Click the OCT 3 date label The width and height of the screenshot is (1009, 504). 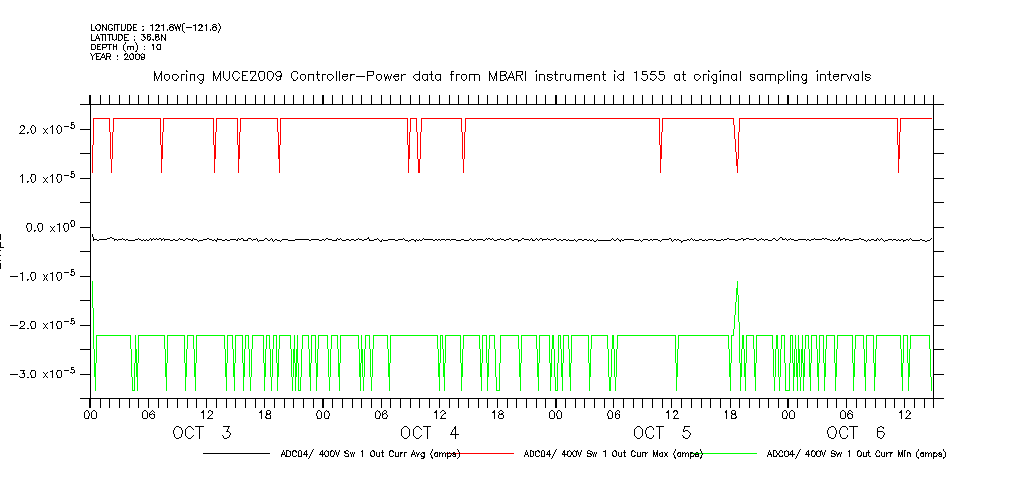click(202, 433)
